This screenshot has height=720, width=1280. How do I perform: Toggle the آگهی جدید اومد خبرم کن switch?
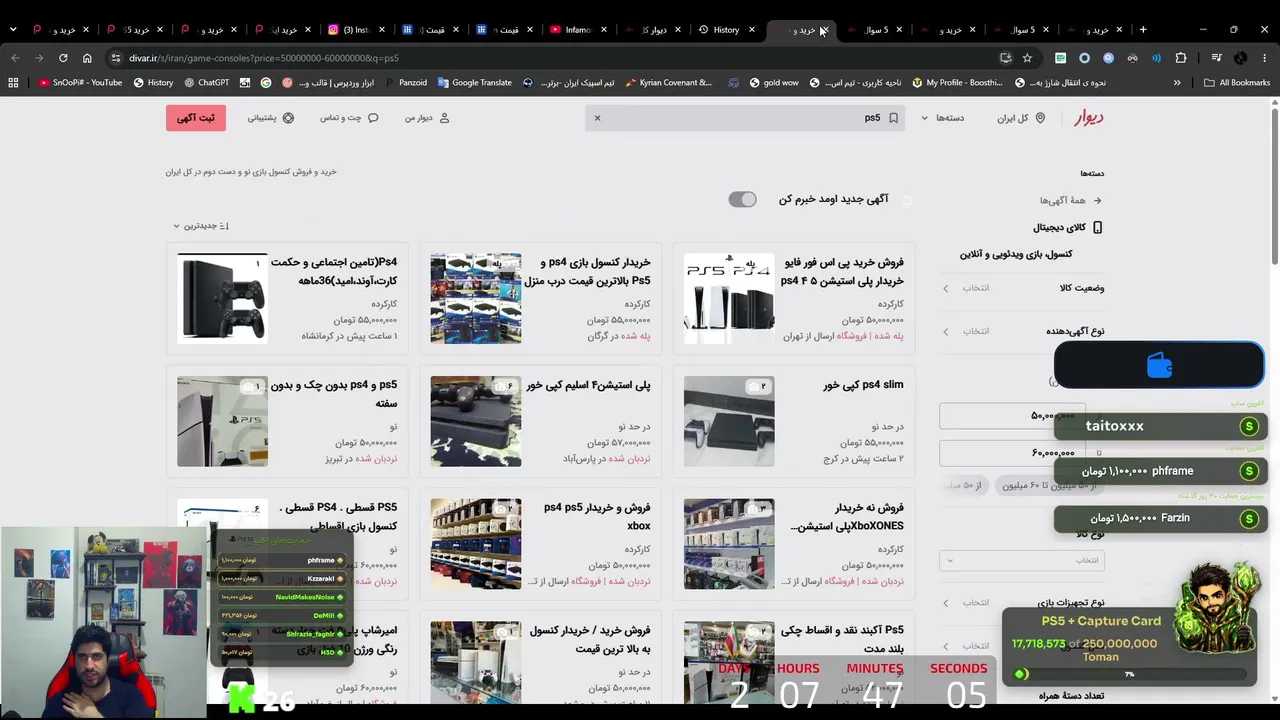(x=742, y=200)
